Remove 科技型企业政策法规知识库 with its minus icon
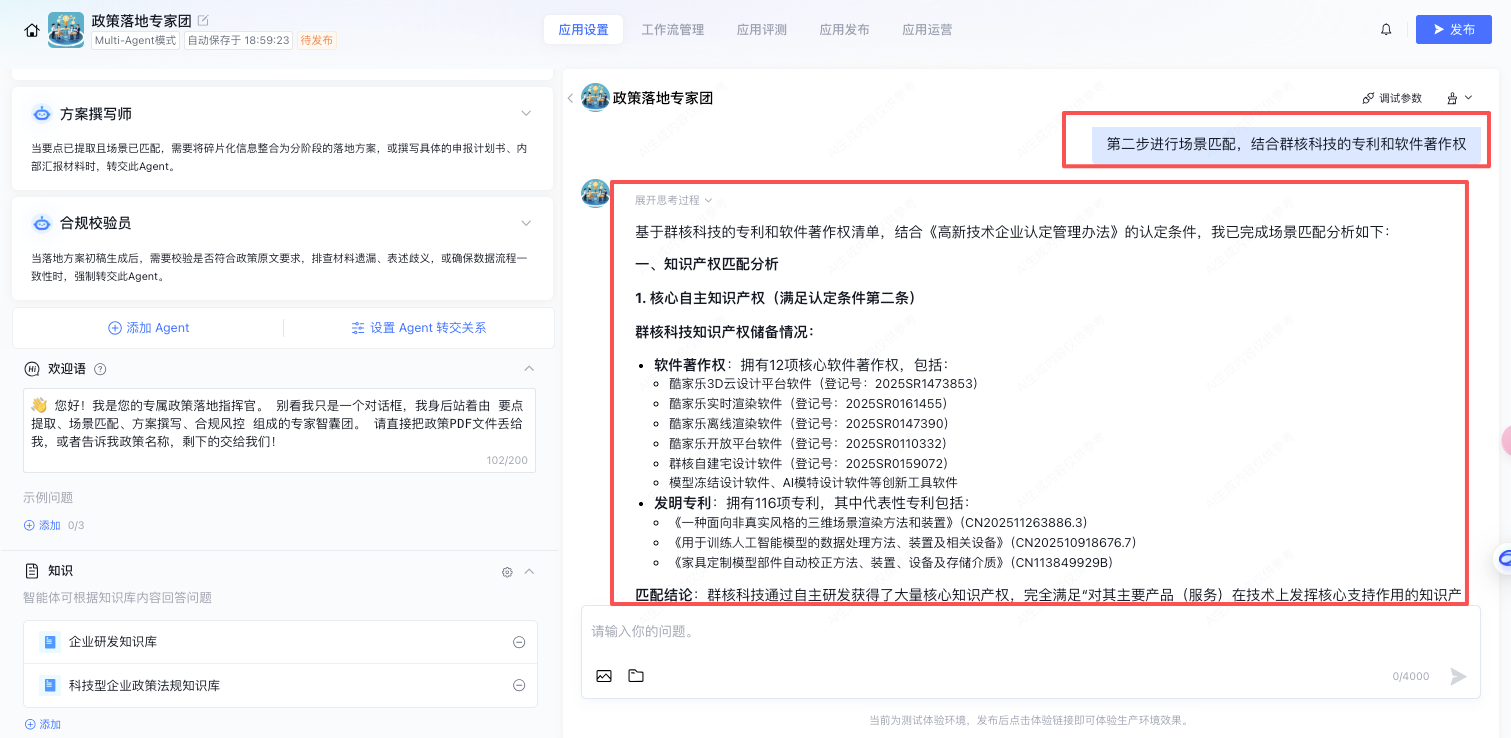Image resolution: width=1511 pixels, height=738 pixels. pyautogui.click(x=519, y=685)
